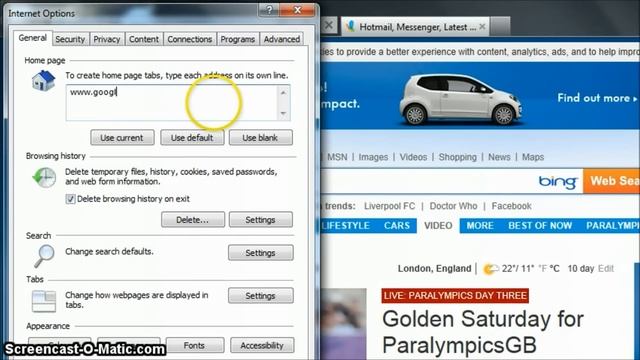Open Browsing history Settings button
640x360 pixels.
[x=260, y=220]
